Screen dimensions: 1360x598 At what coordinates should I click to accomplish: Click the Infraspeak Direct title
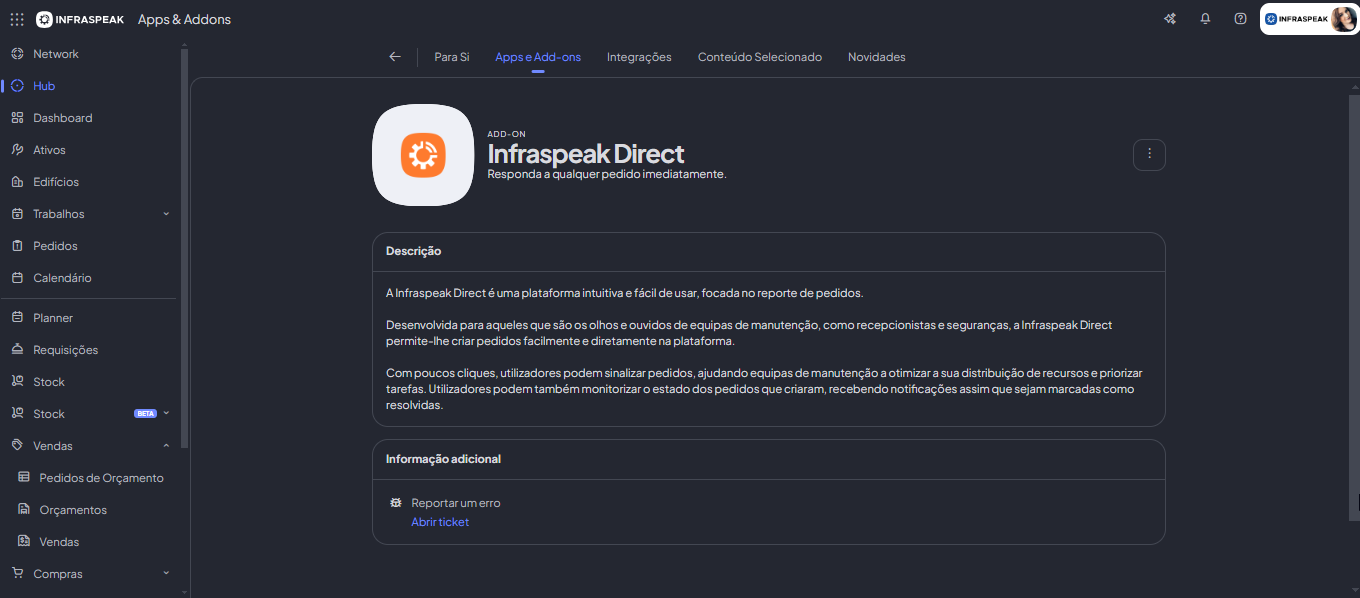[x=586, y=153]
